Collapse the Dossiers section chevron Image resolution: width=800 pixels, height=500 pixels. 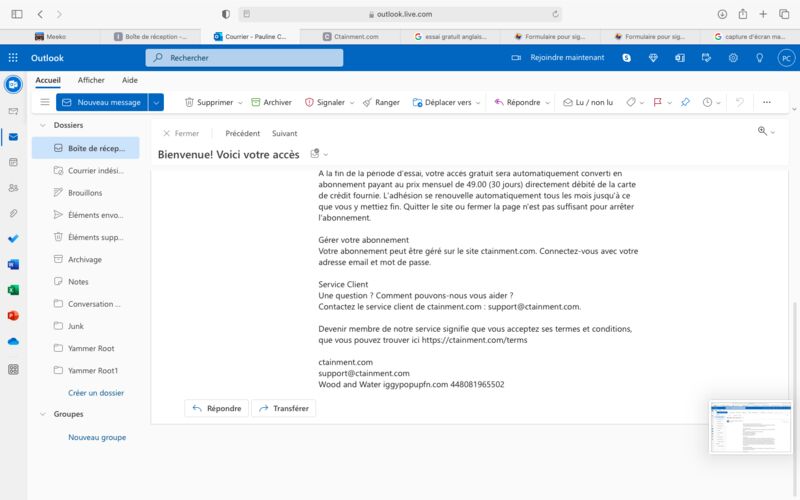click(x=43, y=125)
